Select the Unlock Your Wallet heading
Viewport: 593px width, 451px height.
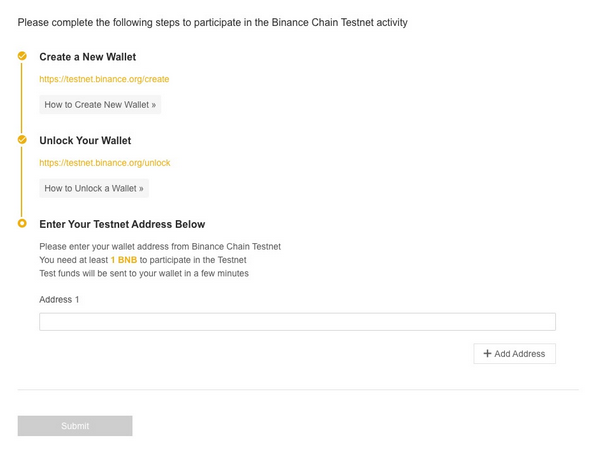85,141
